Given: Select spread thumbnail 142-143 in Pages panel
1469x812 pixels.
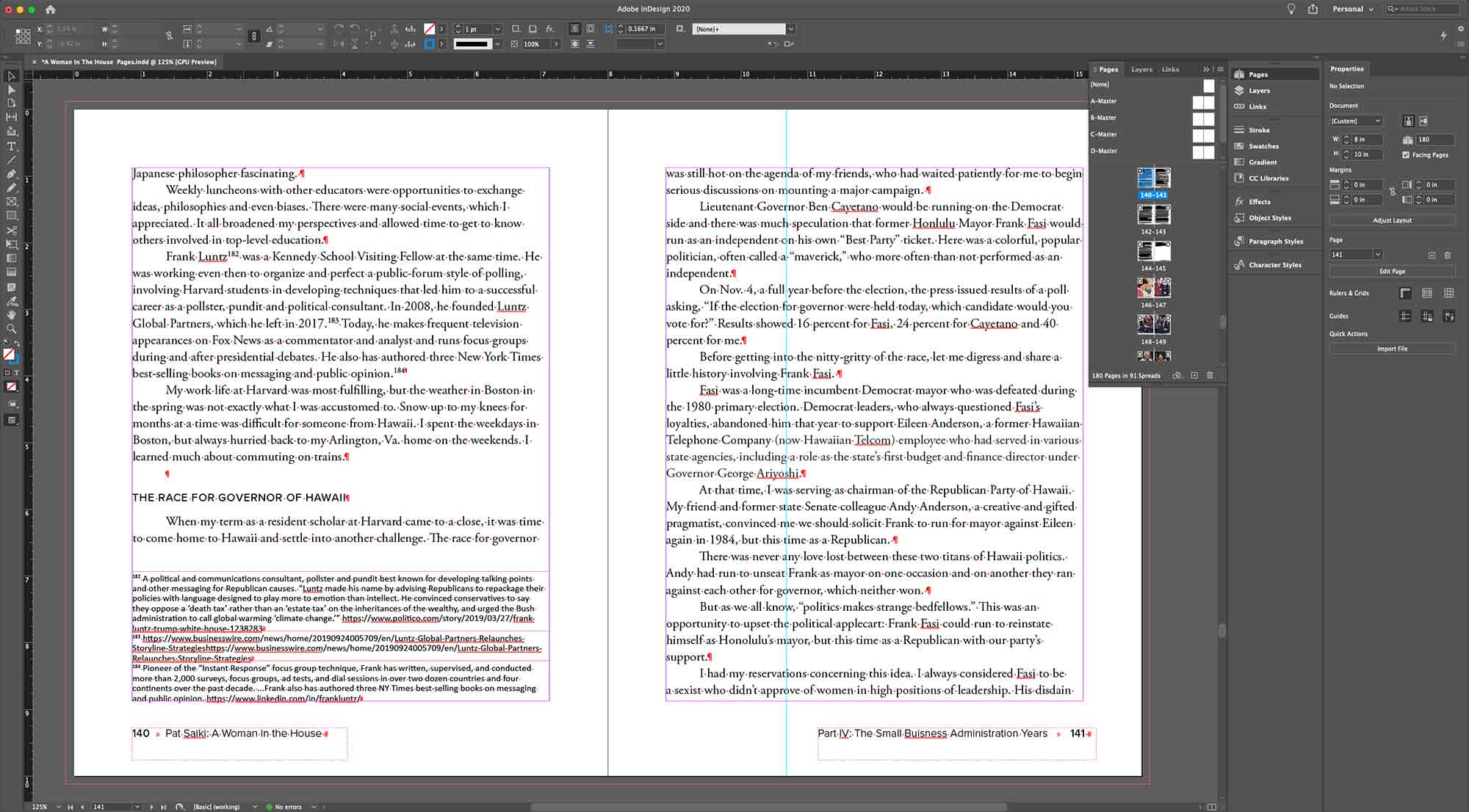Looking at the screenshot, I should pyautogui.click(x=1153, y=214).
